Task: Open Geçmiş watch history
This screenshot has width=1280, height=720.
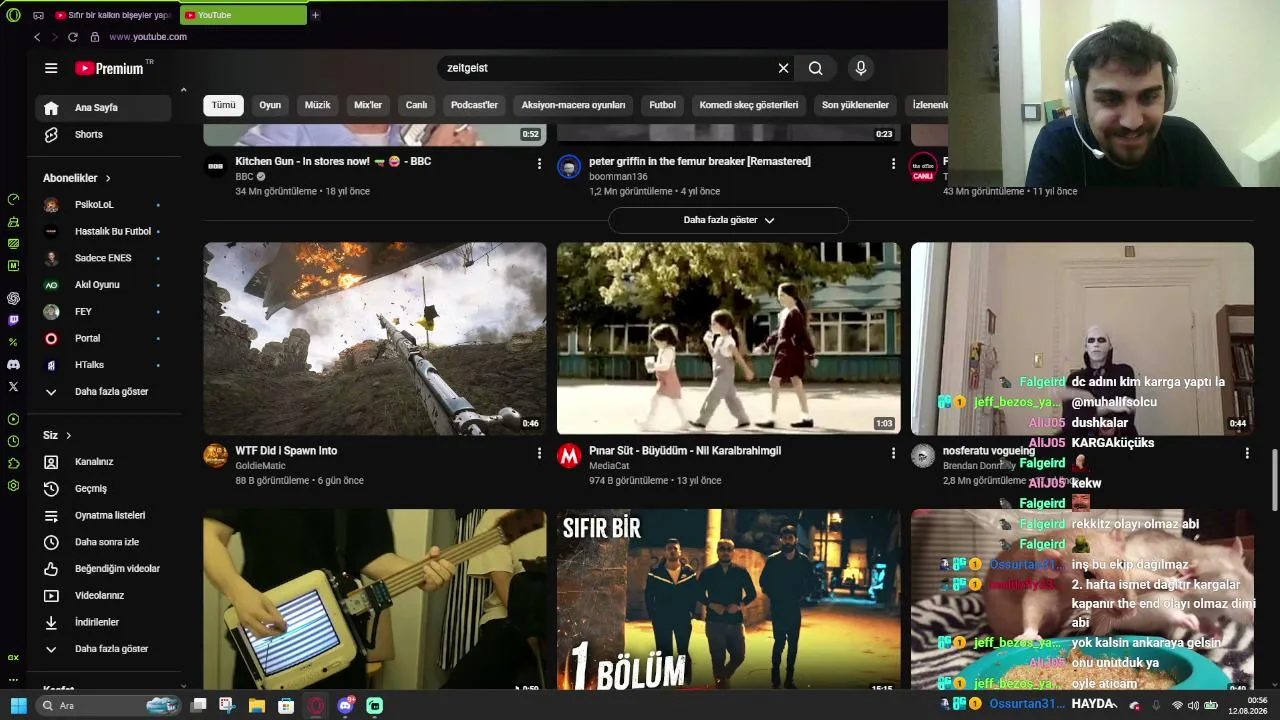Action: pos(104,488)
